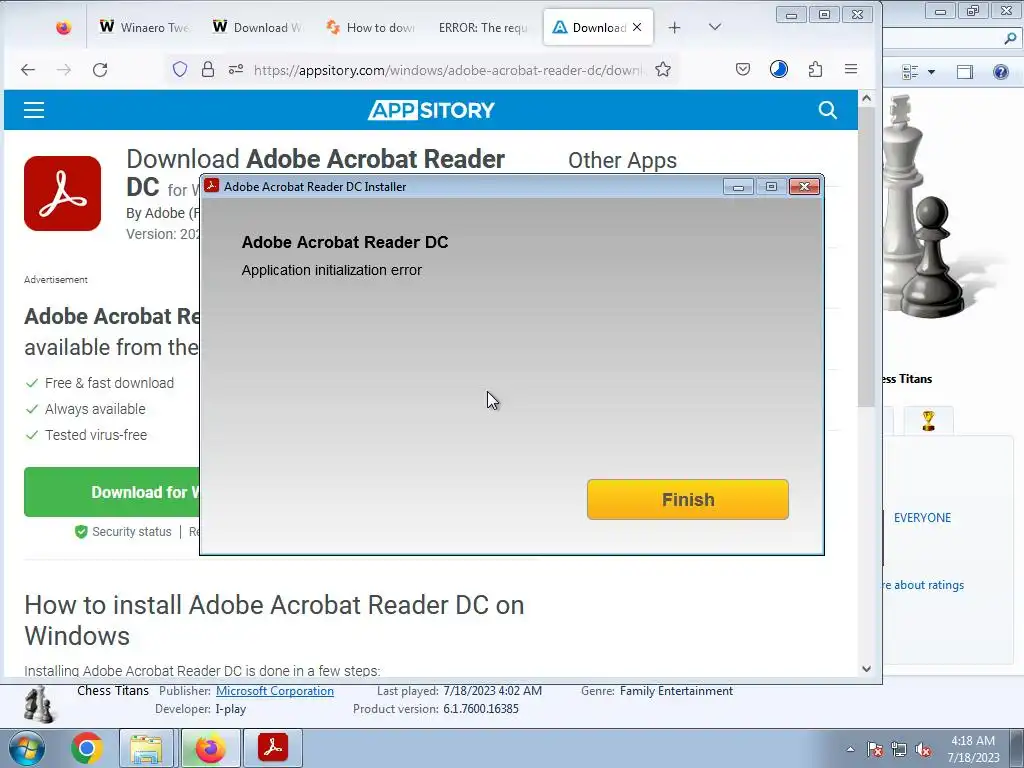Click the Adobe Reader installer taskbar button
The image size is (1024, 768).
click(x=273, y=748)
